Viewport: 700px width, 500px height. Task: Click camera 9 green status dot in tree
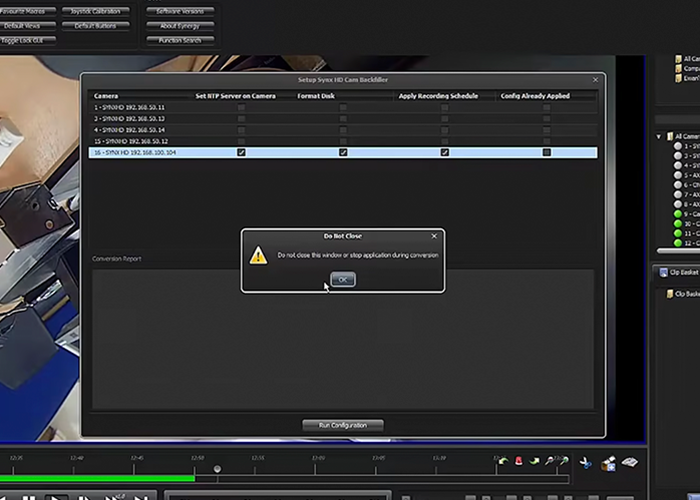[x=678, y=214]
